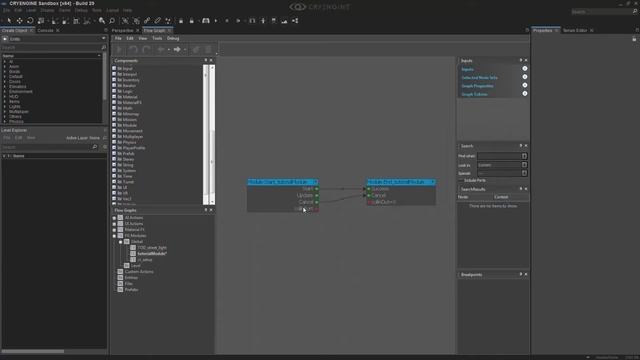This screenshot has height=360, width=640.
Task: Select Custom Actions in Flow Graphs tree
Action: 139,271
